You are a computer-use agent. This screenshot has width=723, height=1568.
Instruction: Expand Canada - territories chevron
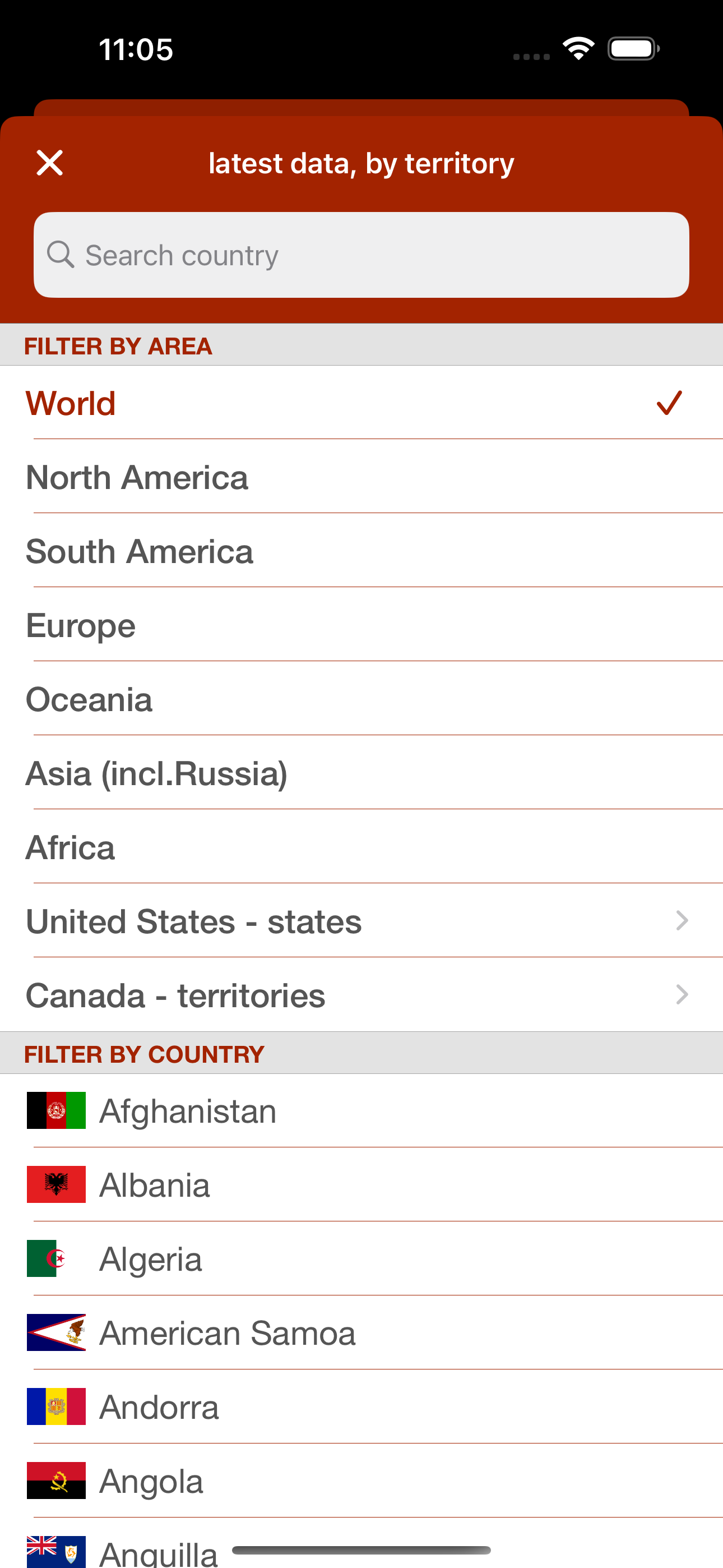coord(682,995)
